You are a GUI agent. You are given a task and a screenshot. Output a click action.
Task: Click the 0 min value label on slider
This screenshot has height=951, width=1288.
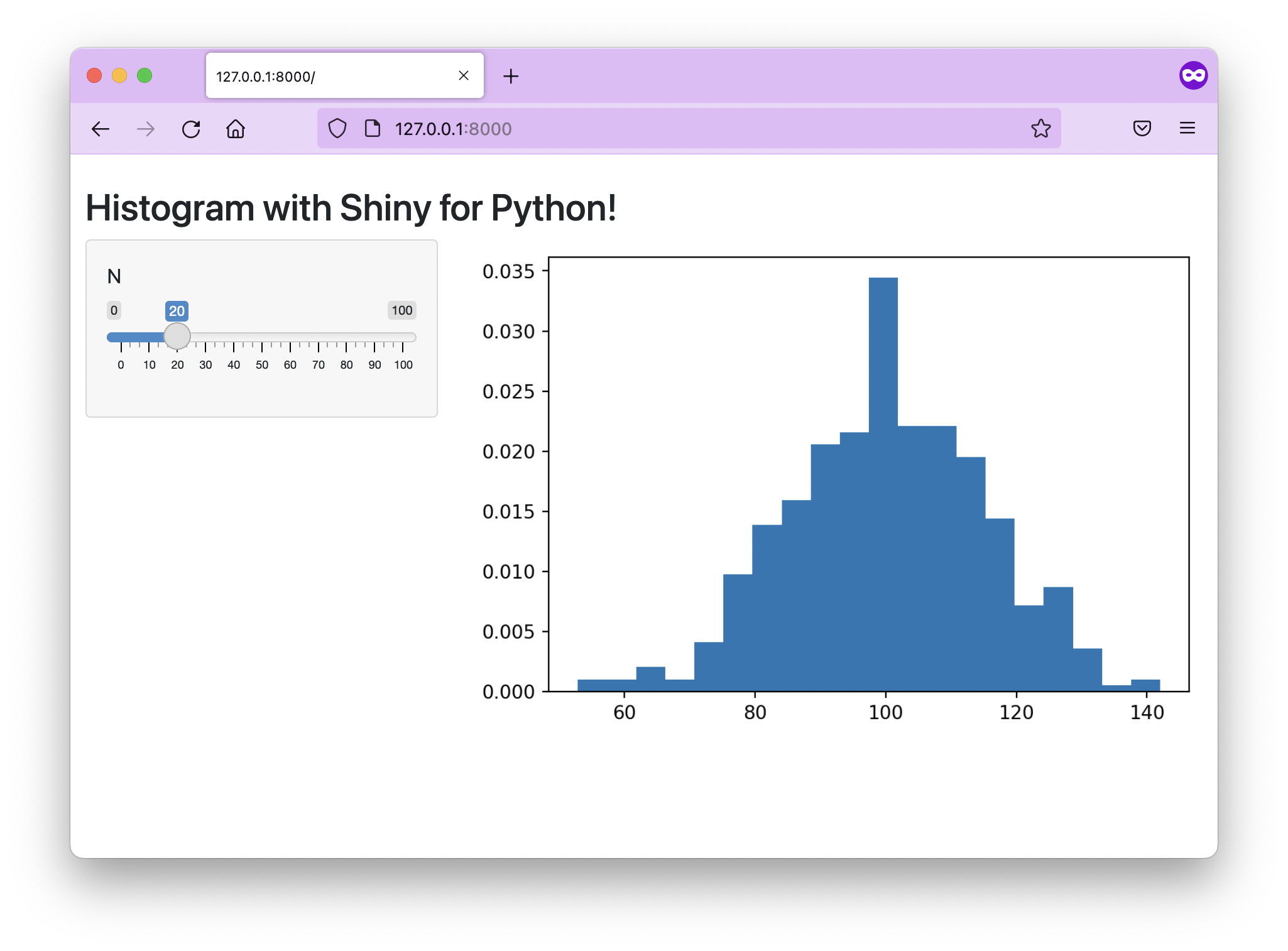tap(113, 310)
